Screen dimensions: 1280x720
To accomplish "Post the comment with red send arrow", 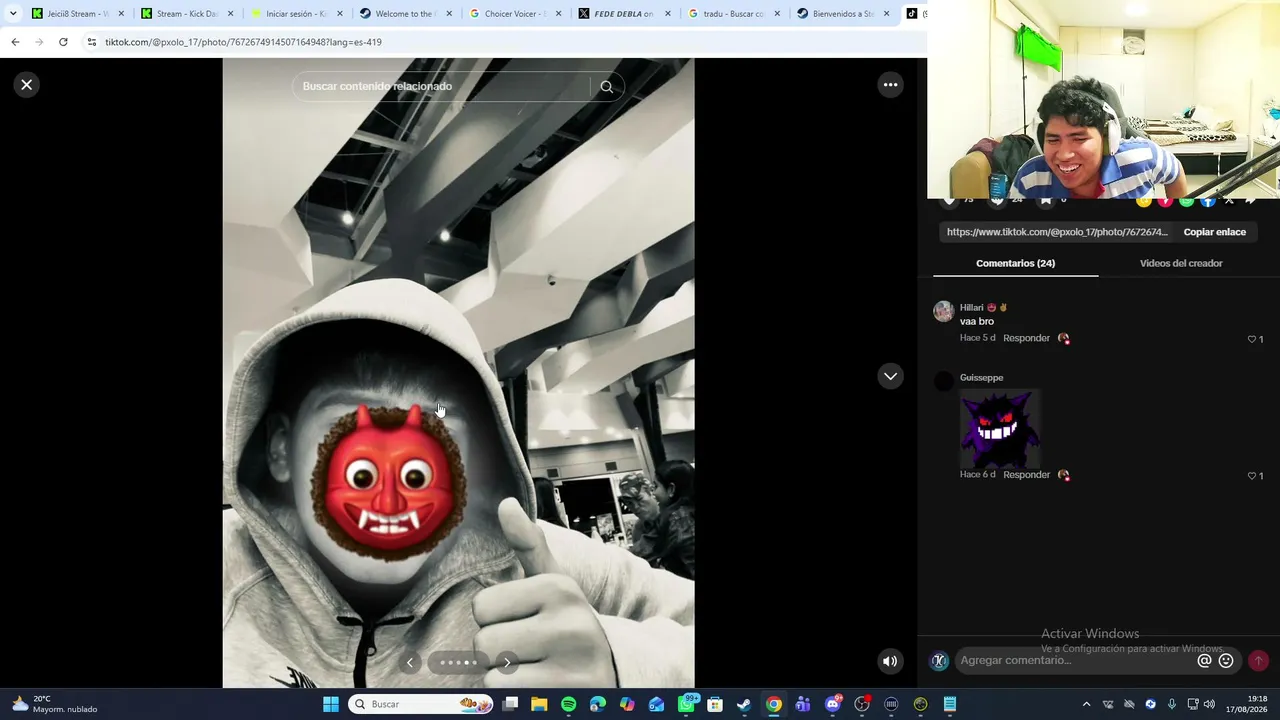I will point(1258,661).
